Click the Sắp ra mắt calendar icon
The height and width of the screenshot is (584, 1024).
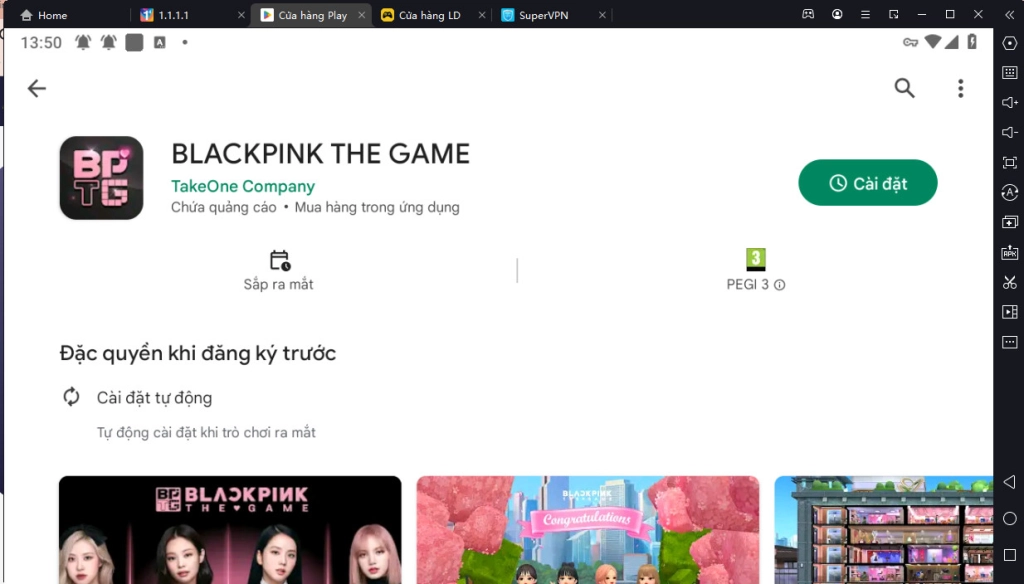pos(280,260)
